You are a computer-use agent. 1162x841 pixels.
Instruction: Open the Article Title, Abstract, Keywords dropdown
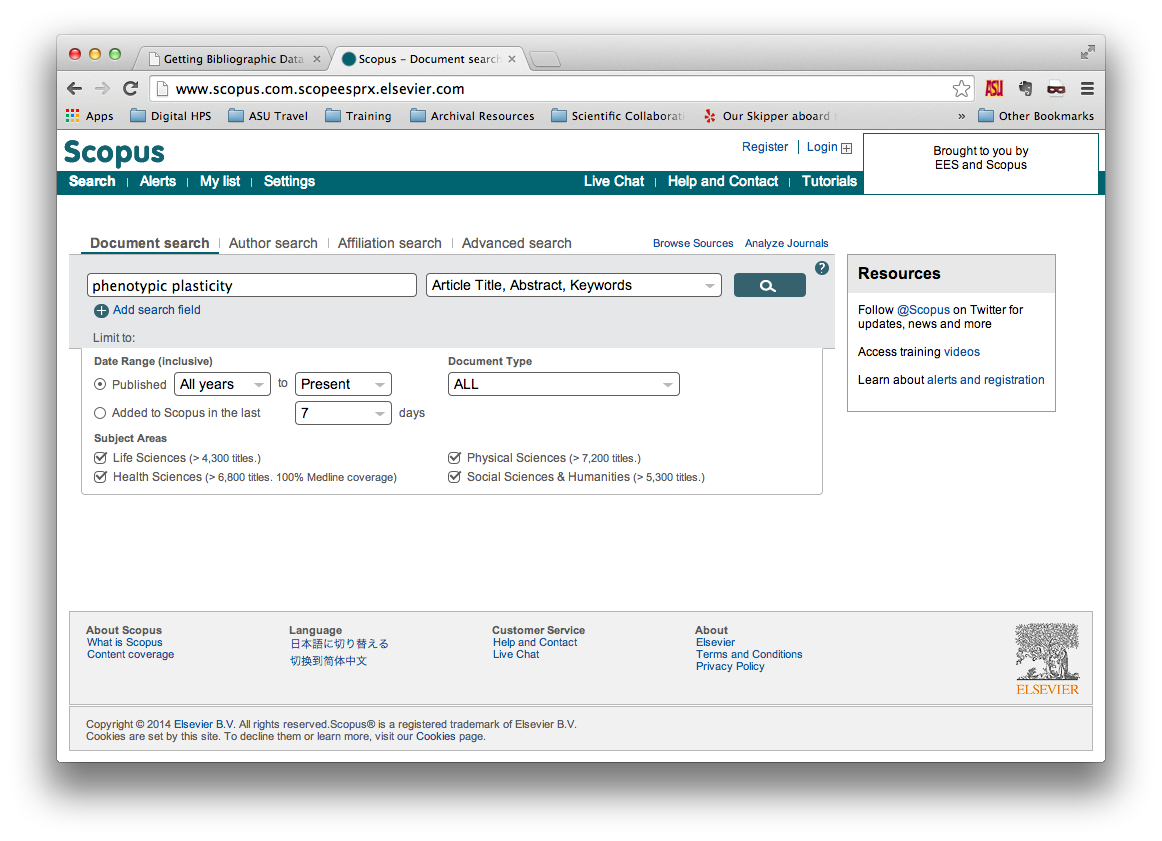click(574, 285)
